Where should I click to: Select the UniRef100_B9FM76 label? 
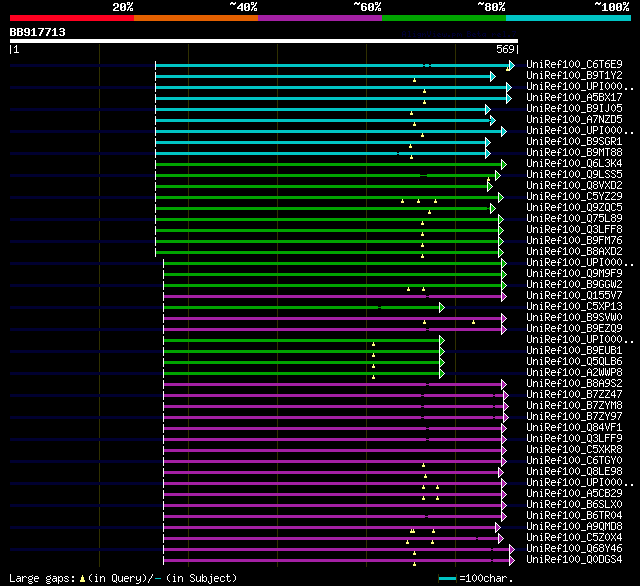coord(574,241)
